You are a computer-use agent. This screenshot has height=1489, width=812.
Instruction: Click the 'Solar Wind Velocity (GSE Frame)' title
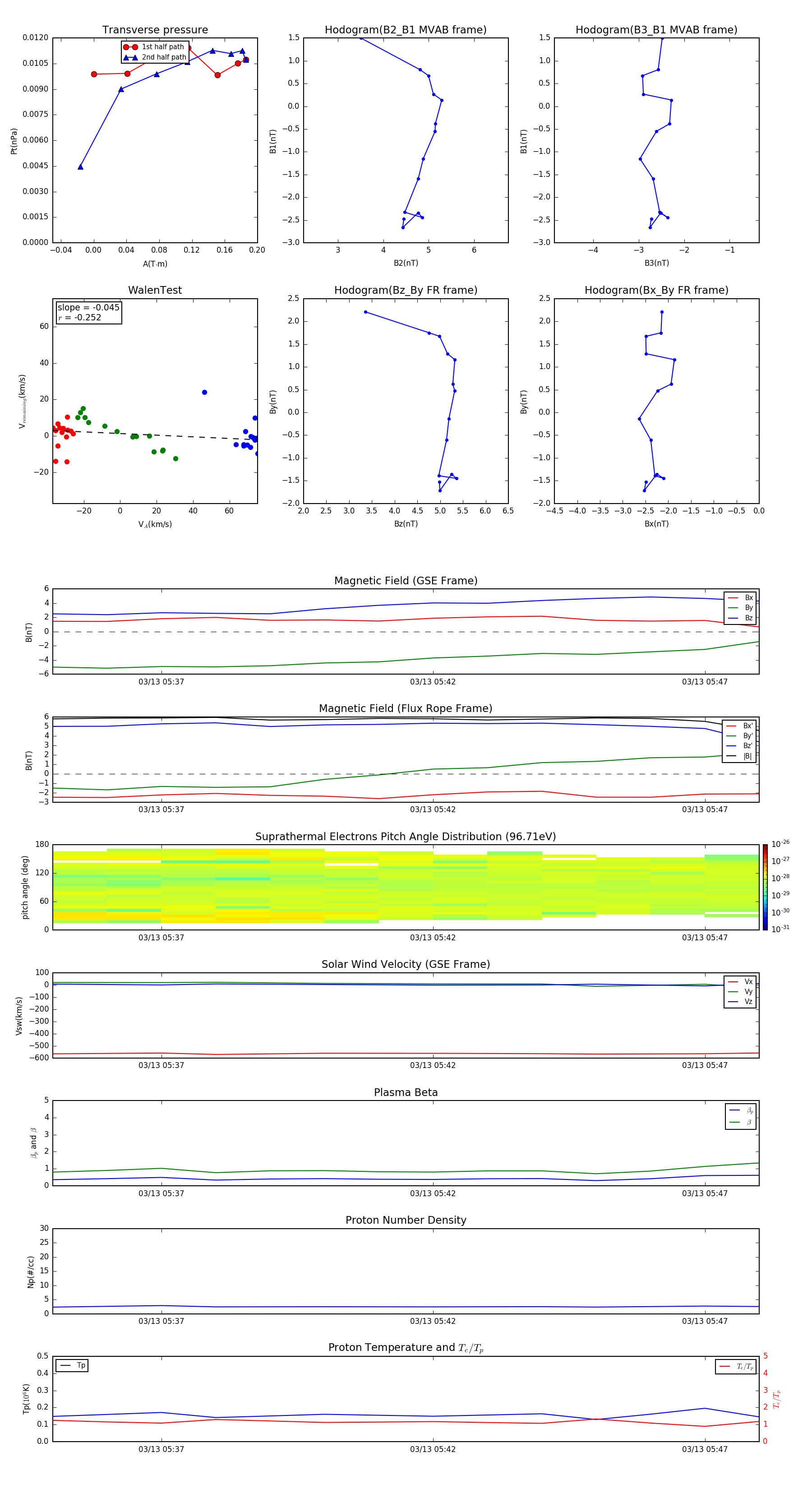[406, 964]
